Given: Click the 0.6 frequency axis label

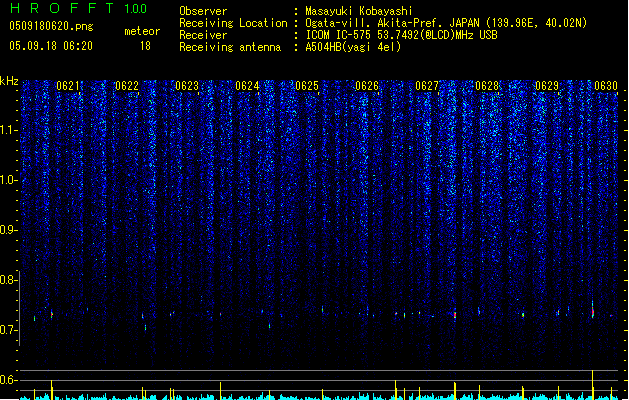Looking at the screenshot, I should [x=9, y=380].
